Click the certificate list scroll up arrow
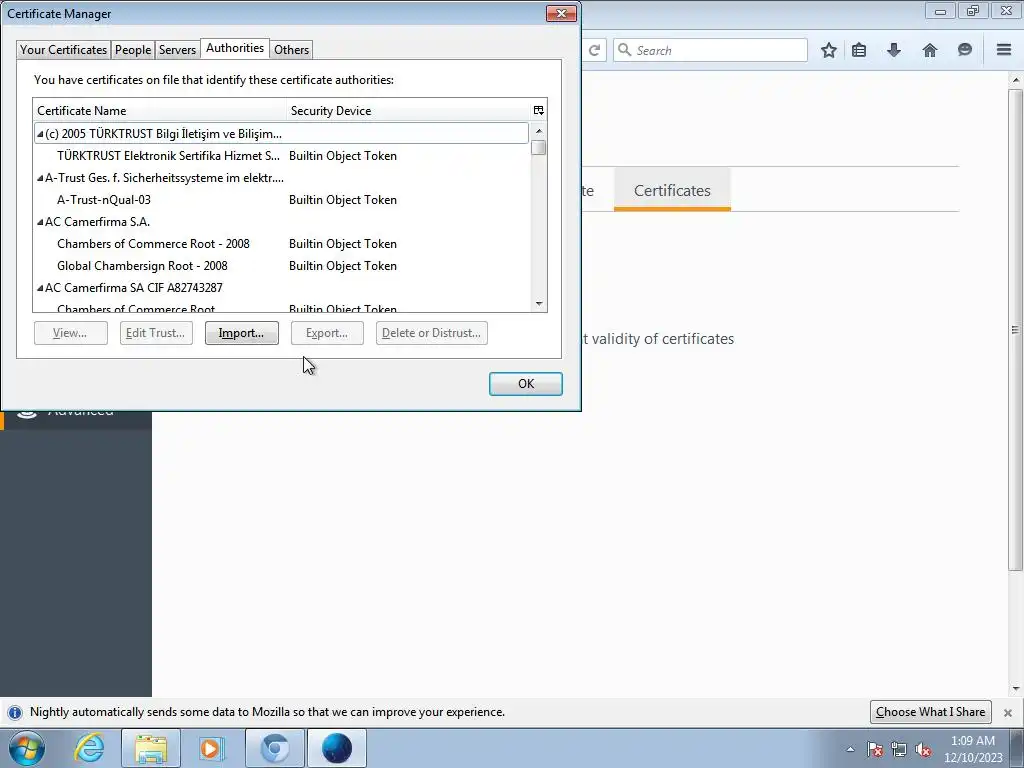The height and width of the screenshot is (768, 1024). coord(539,131)
